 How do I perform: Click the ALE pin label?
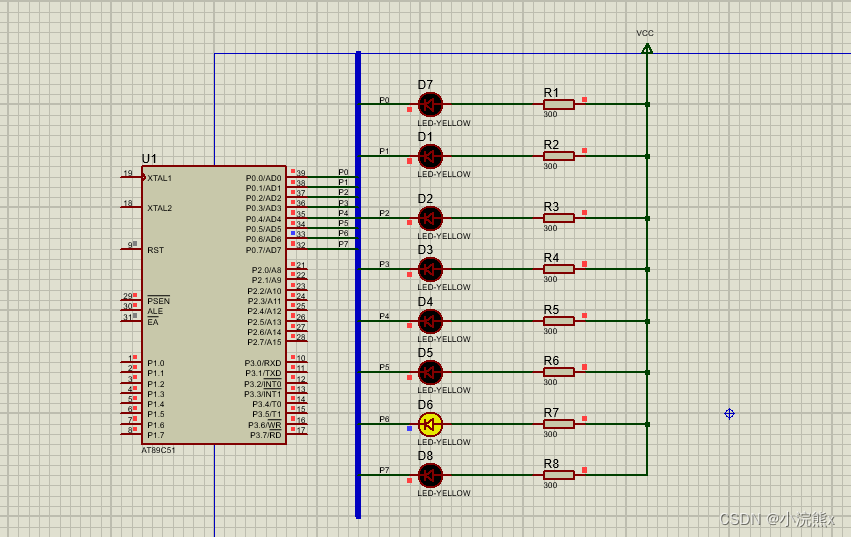point(155,311)
